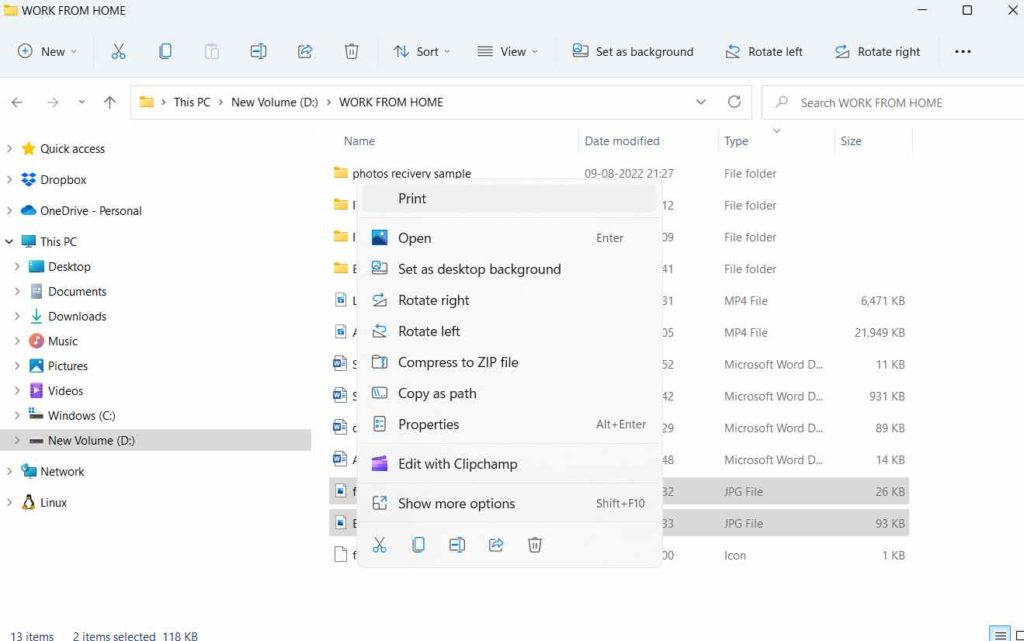Sort by the Date modified column header
This screenshot has height=641, width=1024.
click(622, 141)
